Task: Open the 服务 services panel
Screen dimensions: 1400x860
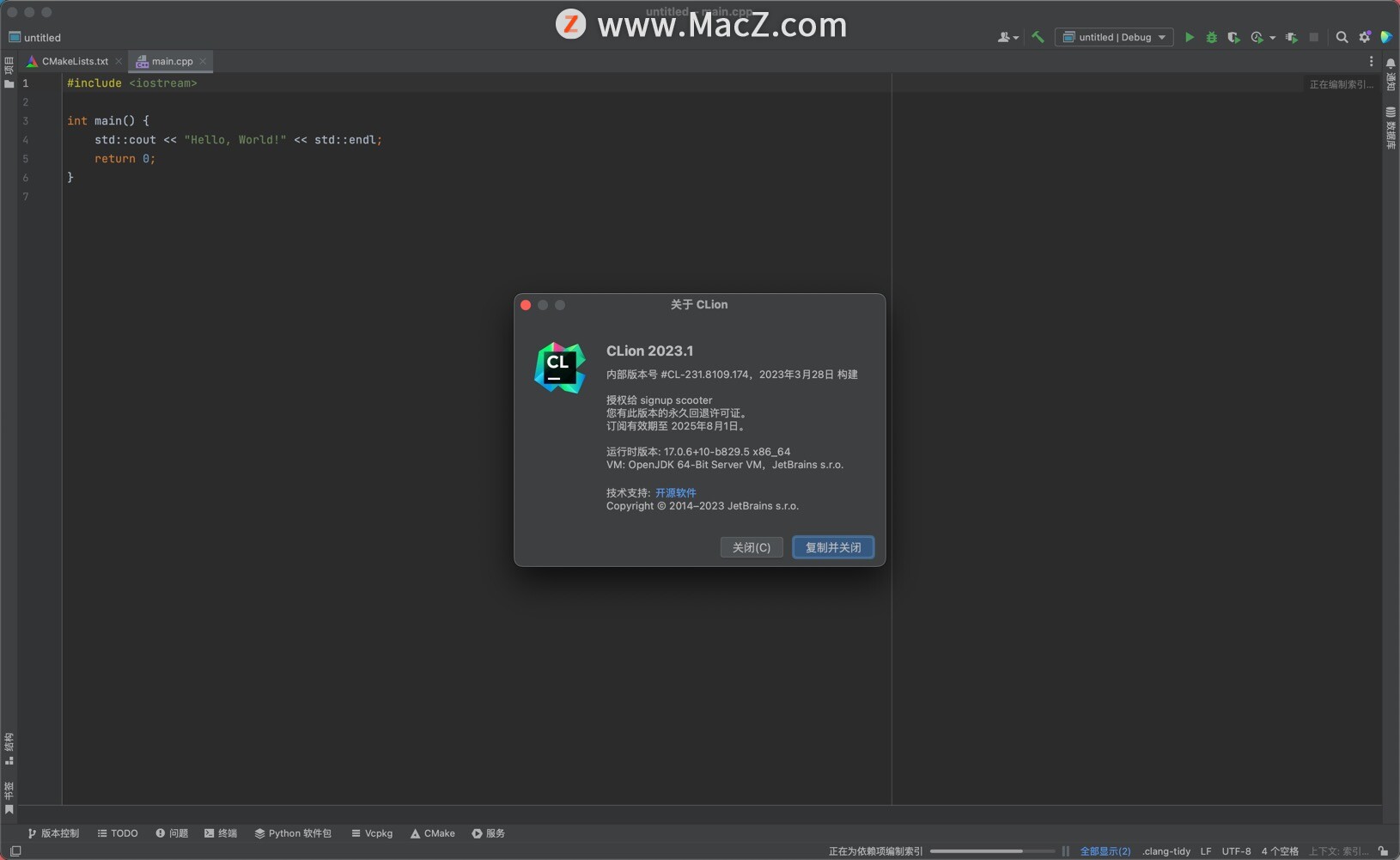Action: click(489, 833)
